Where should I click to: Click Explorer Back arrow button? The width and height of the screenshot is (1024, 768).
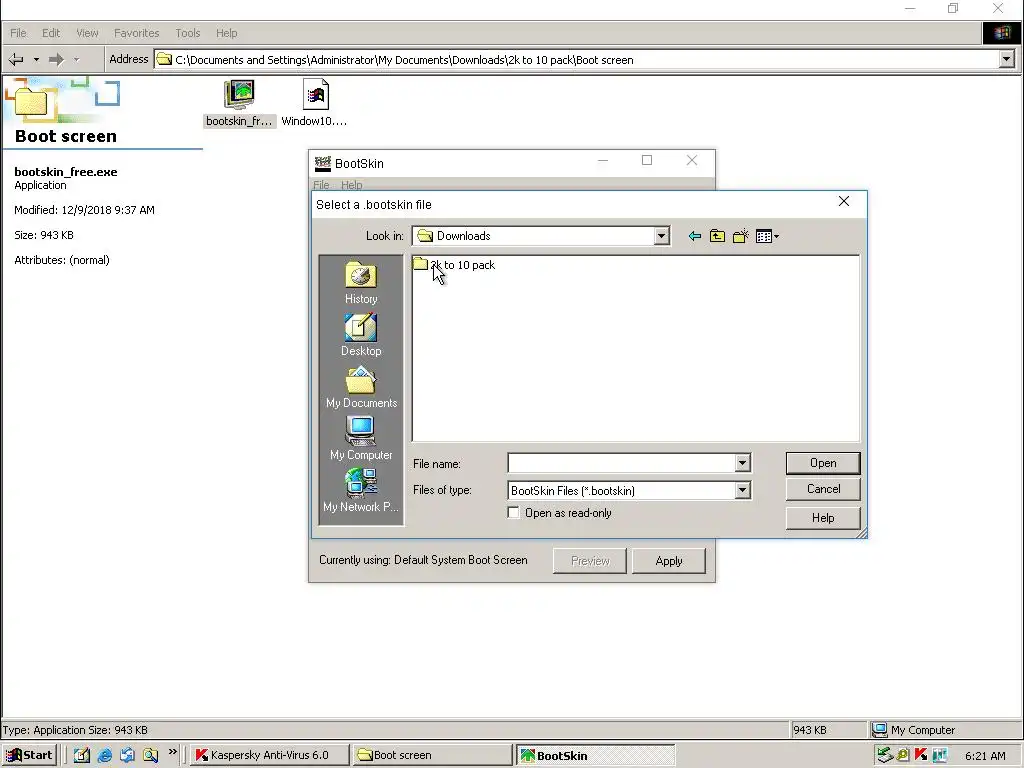click(x=16, y=59)
